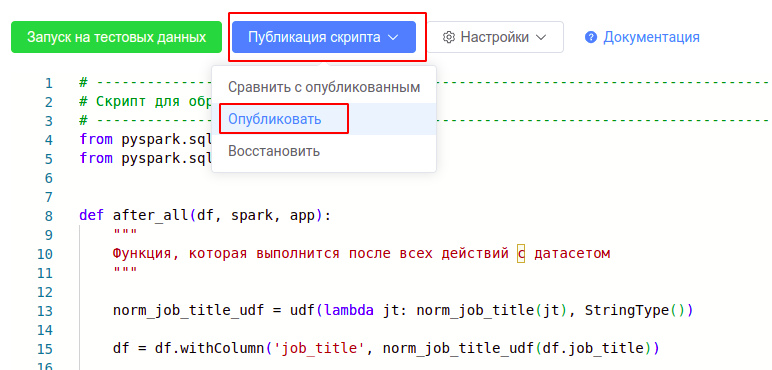Click the Настройки button label
Image resolution: width=772 pixels, height=370 pixels.
495,37
